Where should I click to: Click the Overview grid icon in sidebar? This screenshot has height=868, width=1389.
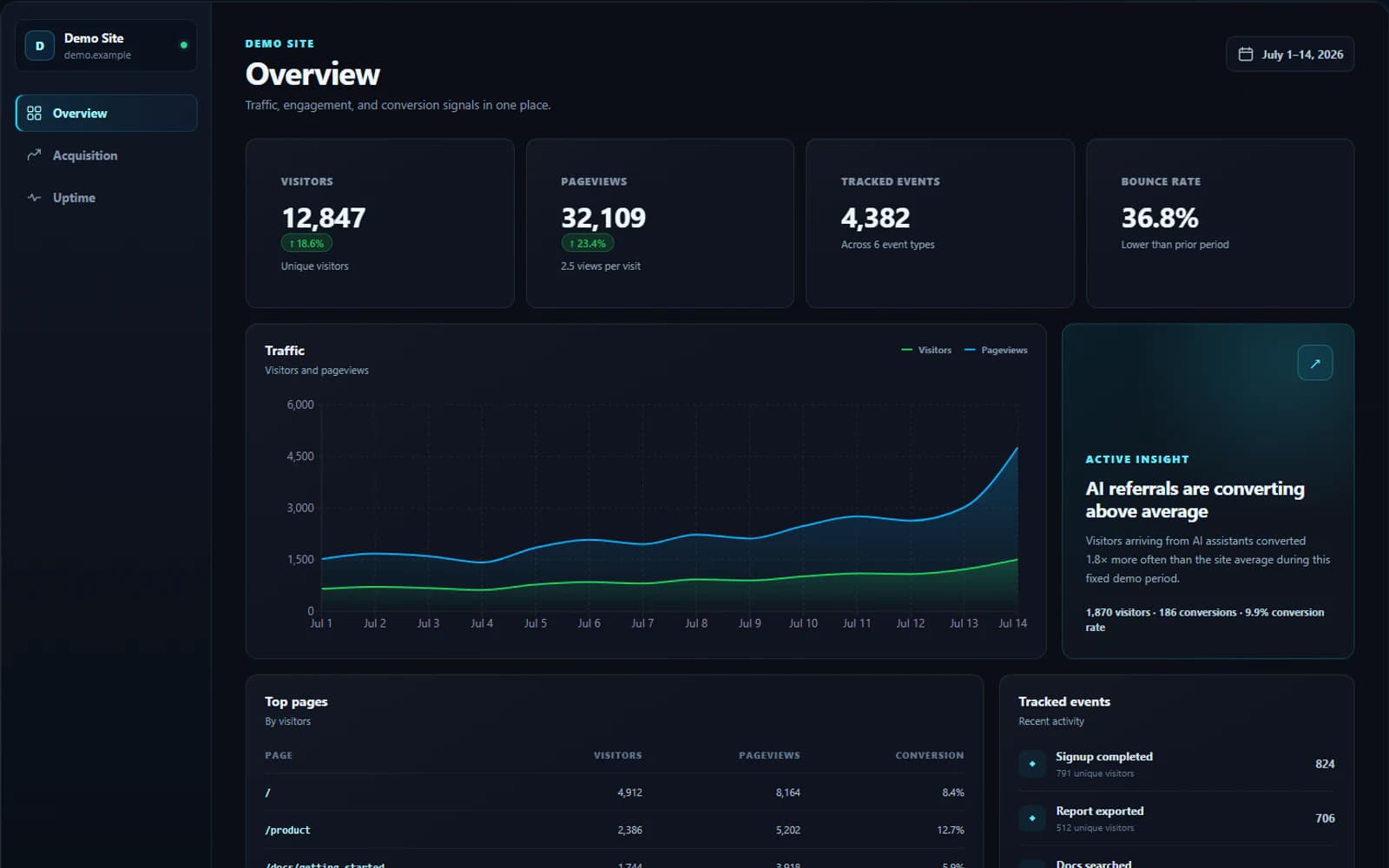tap(34, 113)
